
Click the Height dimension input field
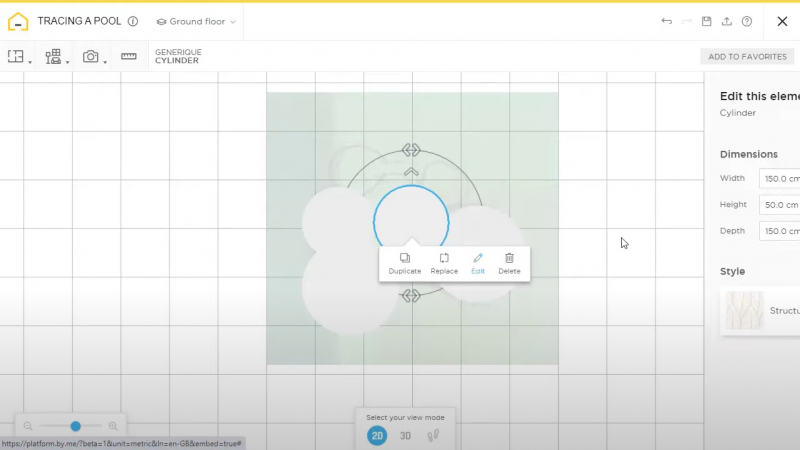coord(780,205)
